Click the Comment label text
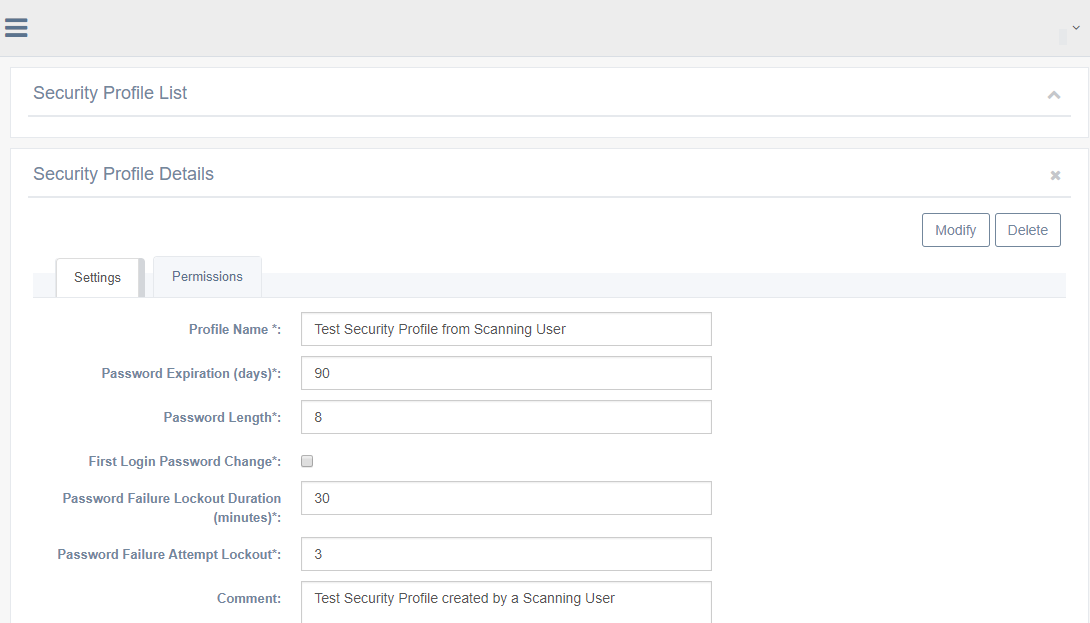1090x623 pixels. point(248,599)
